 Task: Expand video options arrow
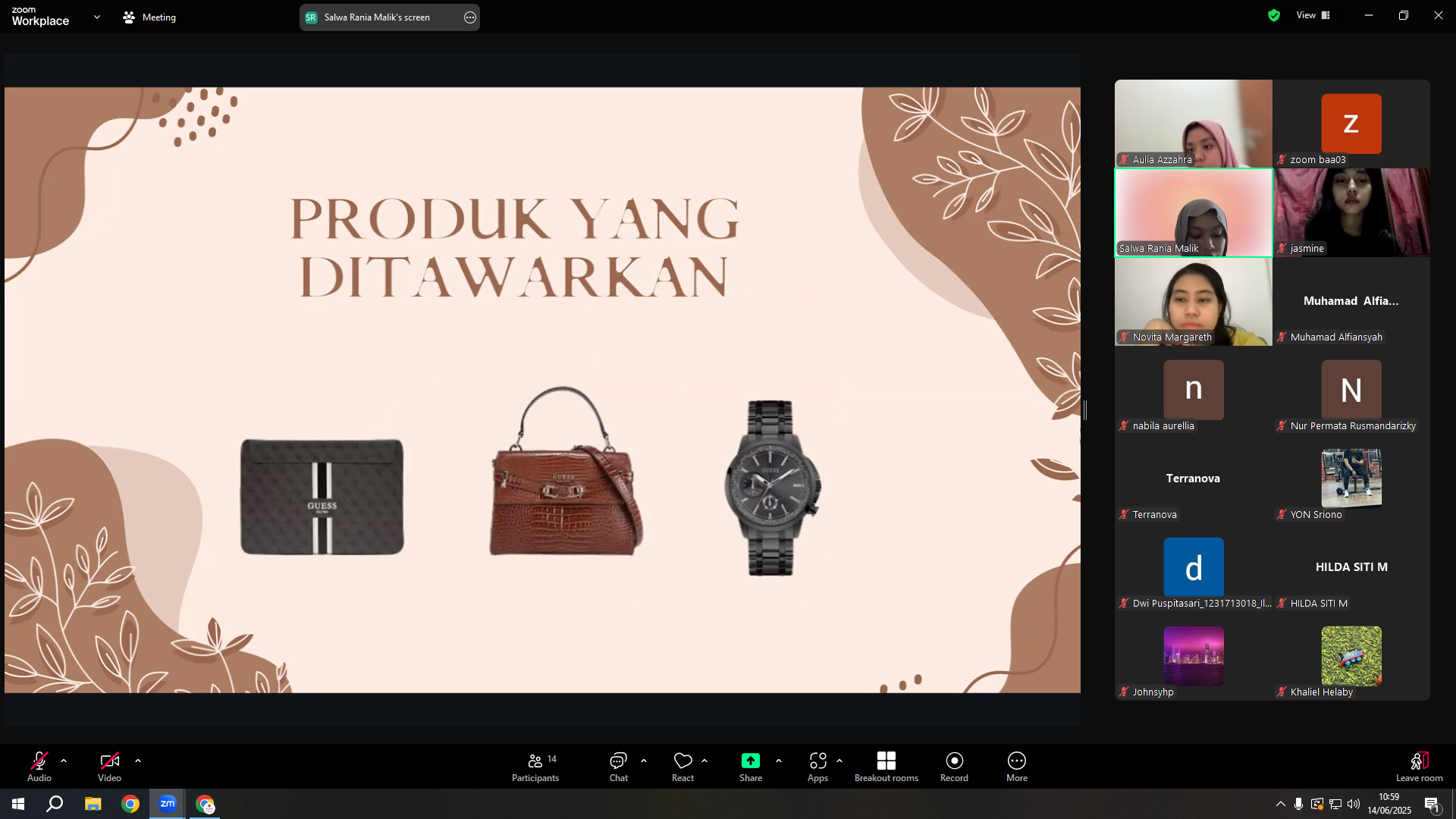pyautogui.click(x=138, y=761)
